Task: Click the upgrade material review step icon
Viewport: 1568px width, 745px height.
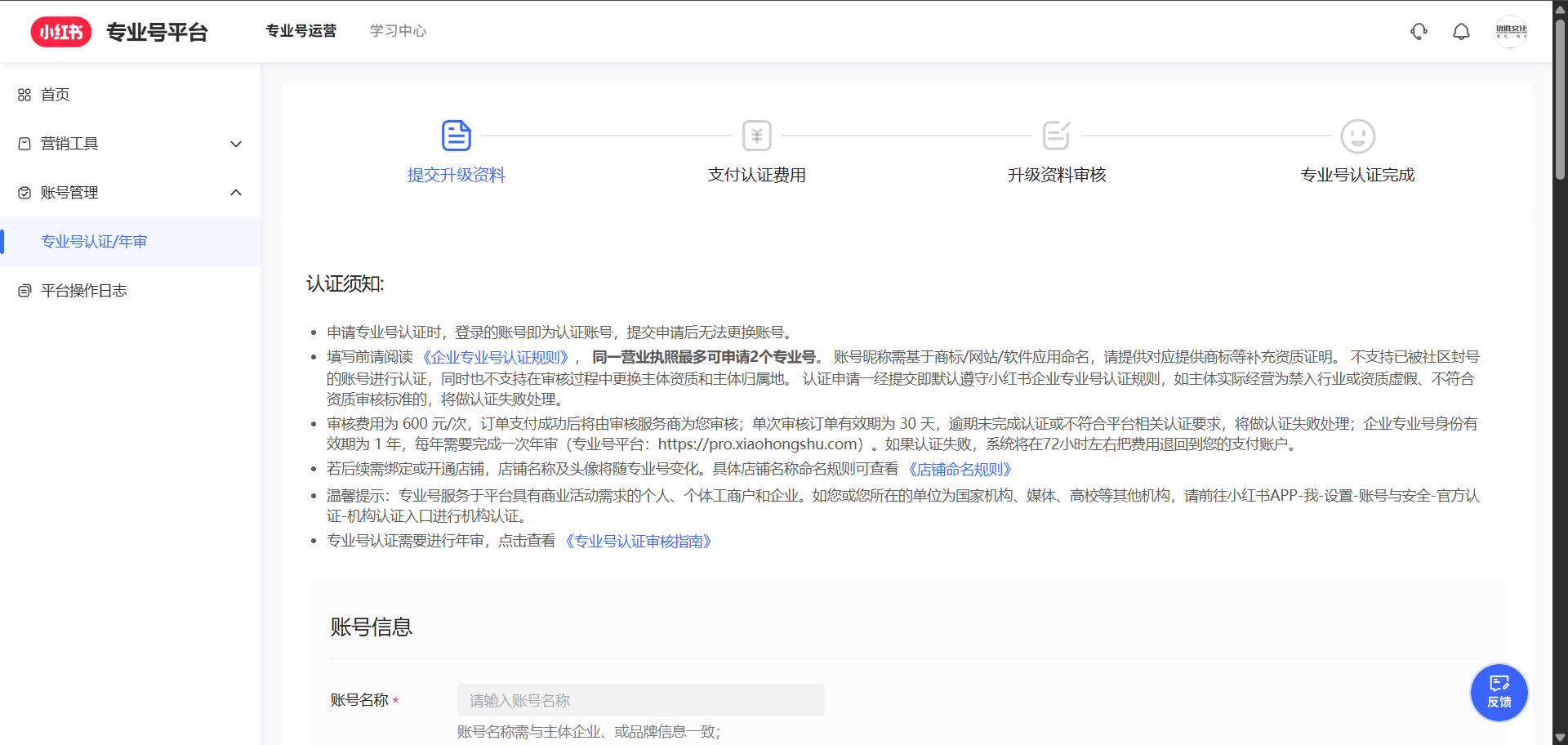Action: point(1056,136)
